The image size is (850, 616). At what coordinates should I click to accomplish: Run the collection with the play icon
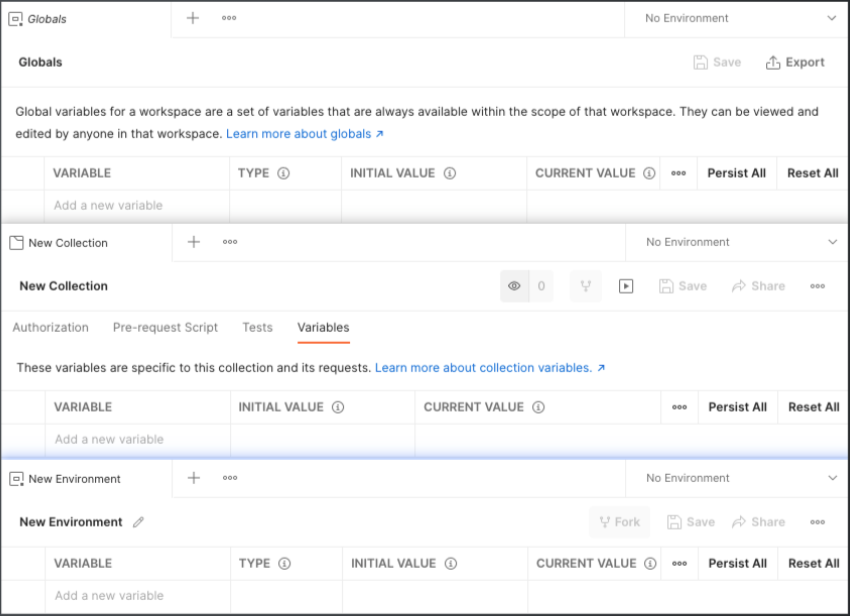[626, 286]
